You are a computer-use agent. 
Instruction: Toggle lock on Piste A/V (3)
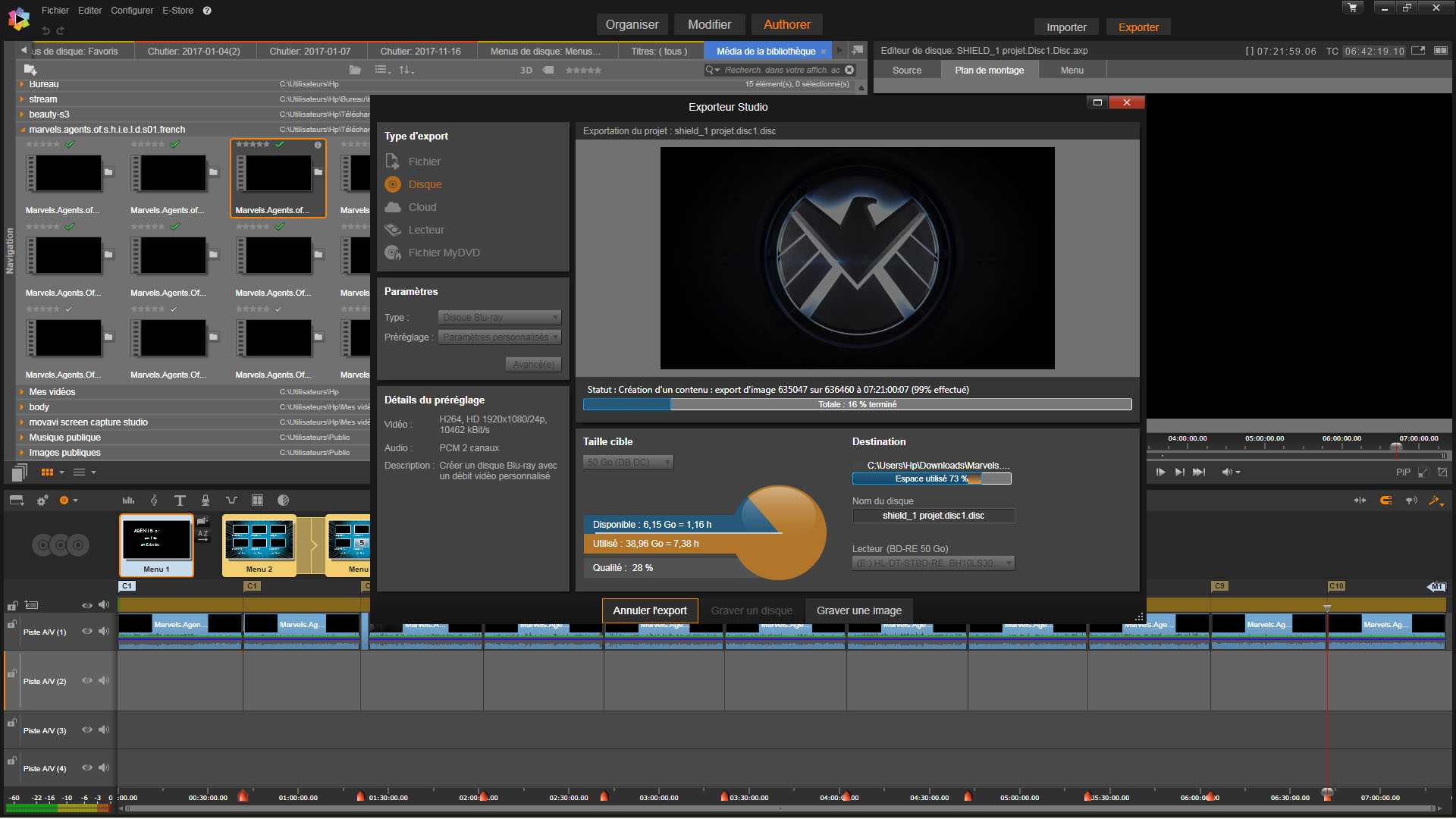pos(12,724)
